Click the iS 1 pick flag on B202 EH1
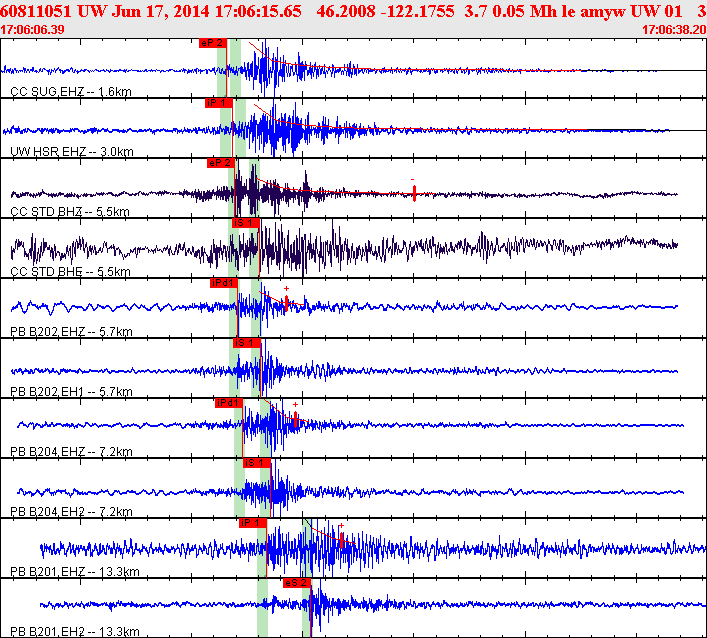The width and height of the screenshot is (707, 638). pyautogui.click(x=247, y=343)
